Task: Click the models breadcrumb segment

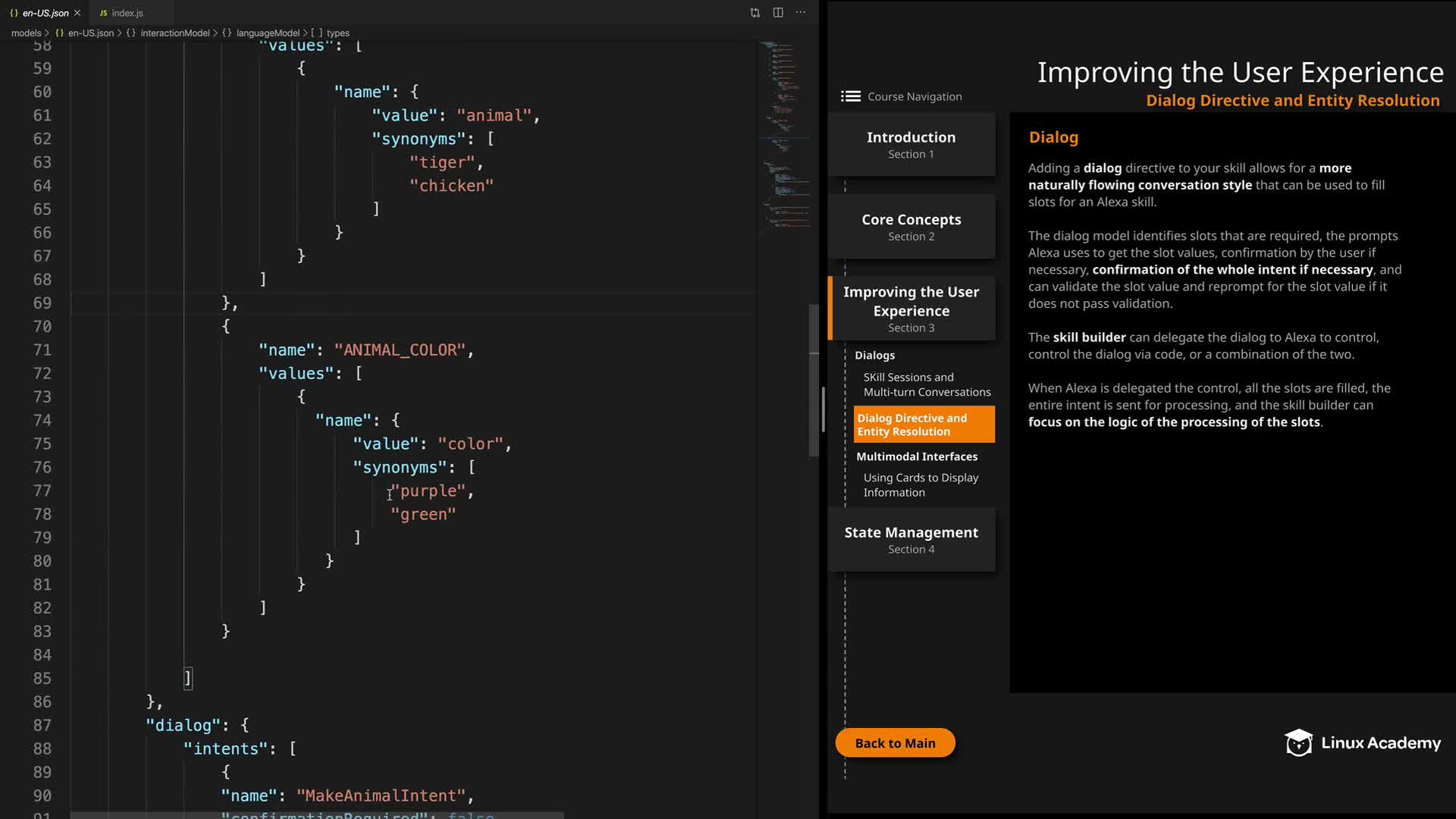Action: [26, 33]
